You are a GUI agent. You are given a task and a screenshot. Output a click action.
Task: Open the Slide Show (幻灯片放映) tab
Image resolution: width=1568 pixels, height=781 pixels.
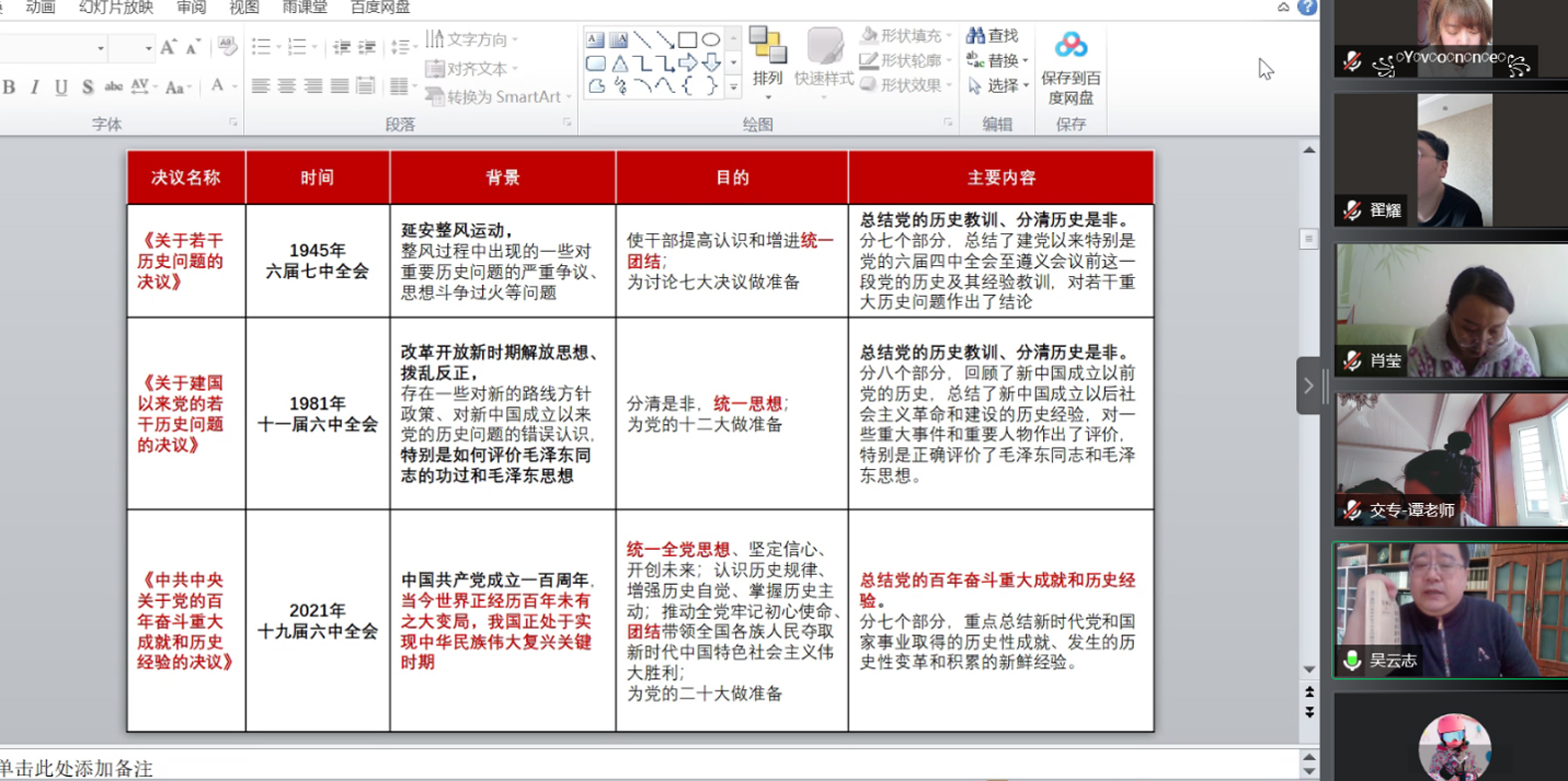click(x=117, y=8)
